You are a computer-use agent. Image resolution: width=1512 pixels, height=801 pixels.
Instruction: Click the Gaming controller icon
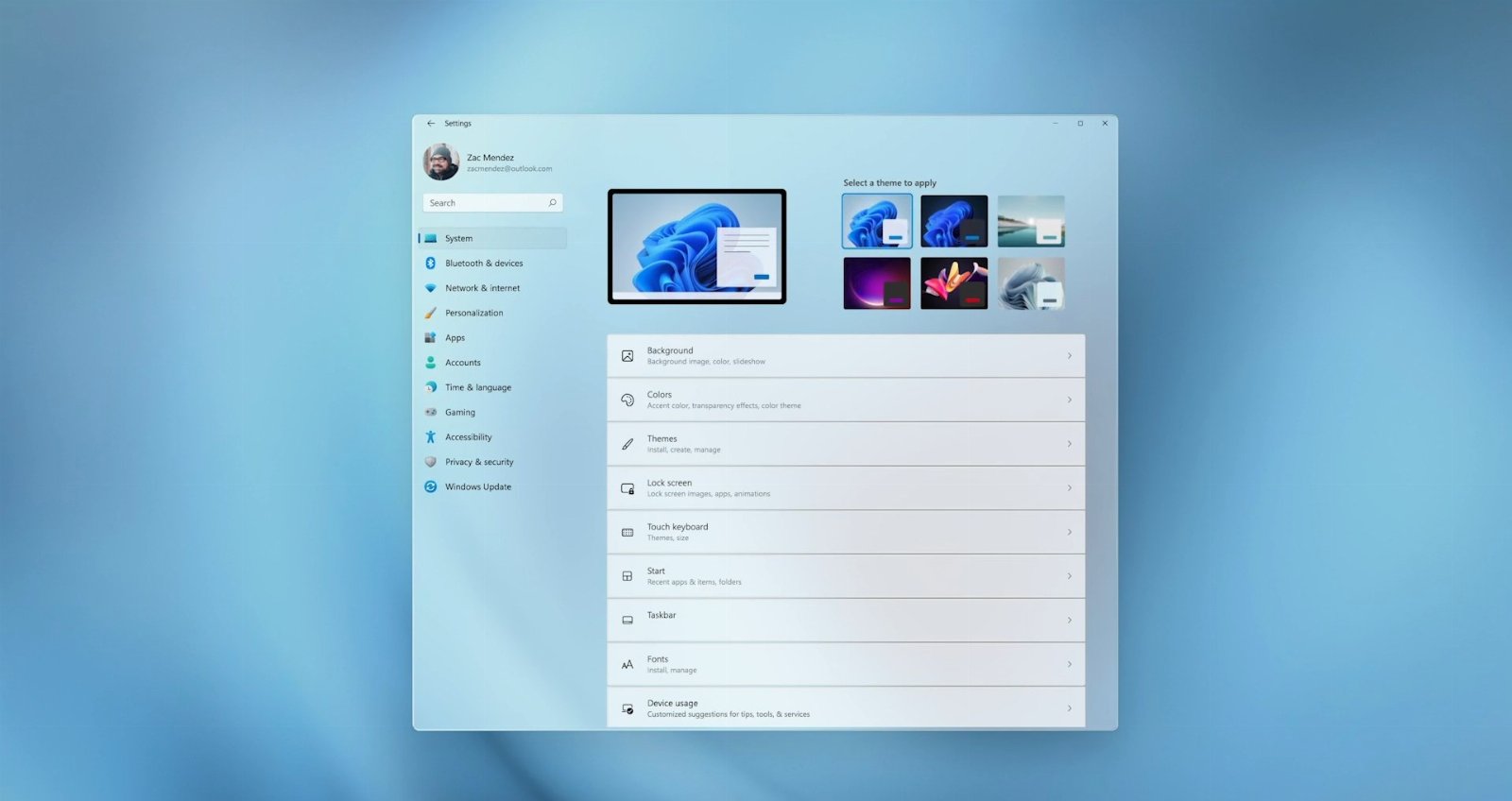(430, 413)
